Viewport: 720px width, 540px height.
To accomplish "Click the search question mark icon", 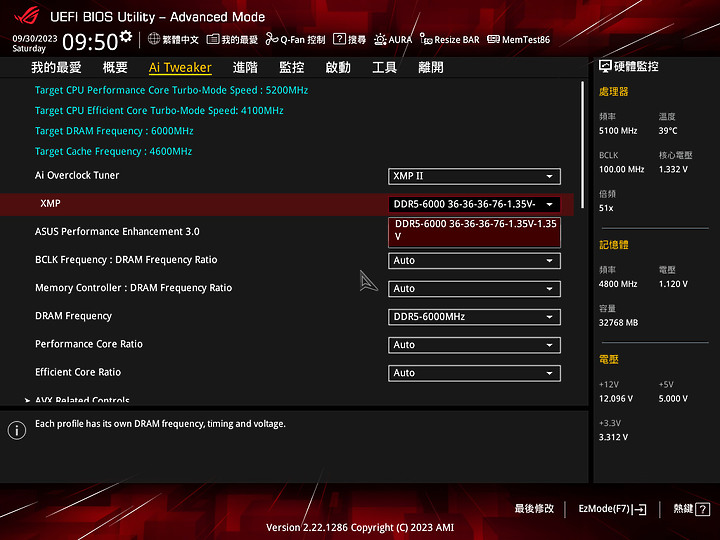I will point(339,39).
